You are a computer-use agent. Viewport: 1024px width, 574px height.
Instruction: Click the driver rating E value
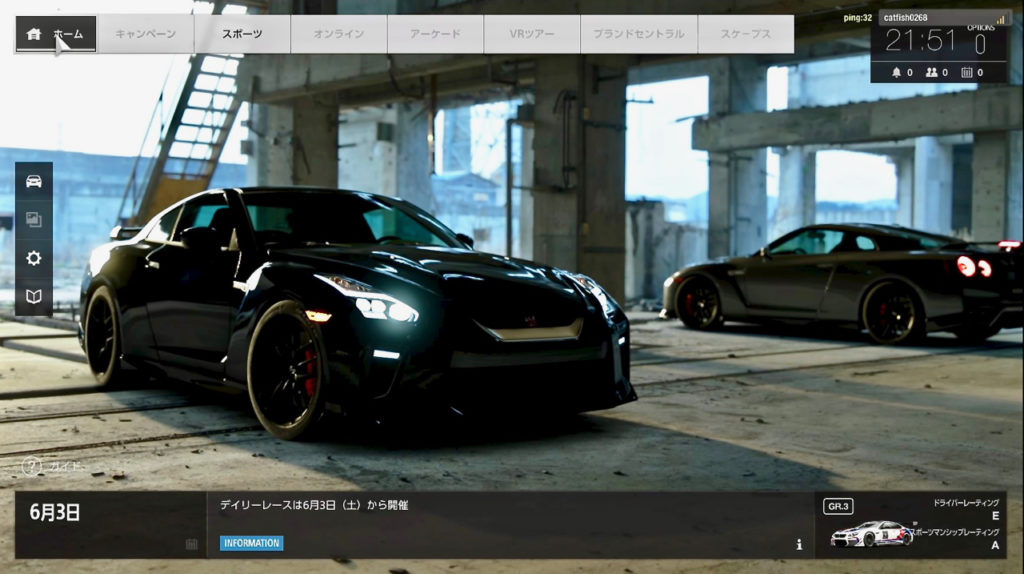click(x=995, y=516)
